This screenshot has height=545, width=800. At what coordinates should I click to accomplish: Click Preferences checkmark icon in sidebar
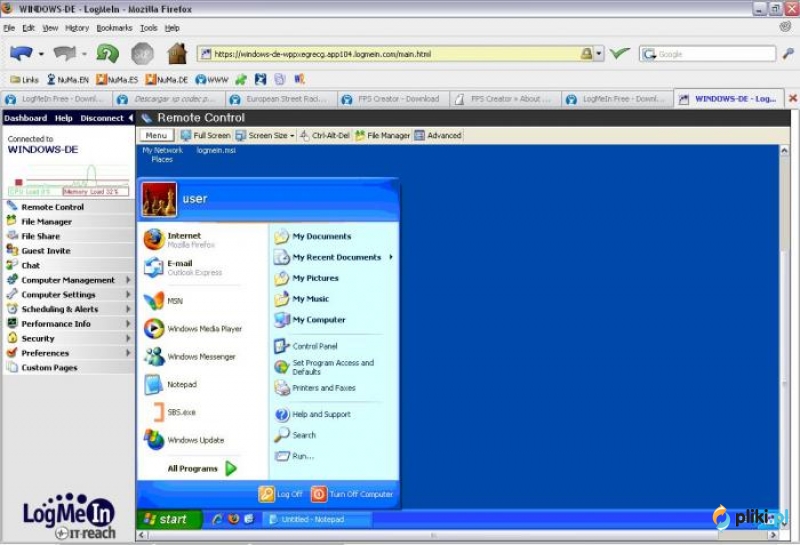(12, 352)
